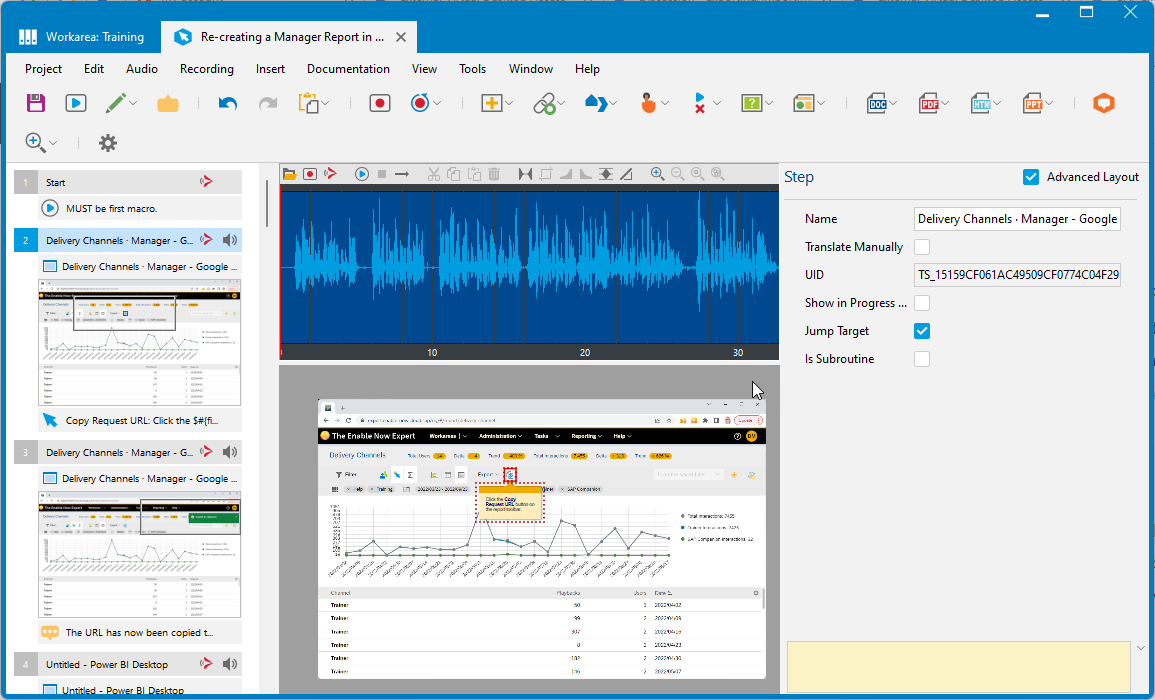Expand the magnifier zoom dropdown arrow
The height and width of the screenshot is (700, 1155).
(x=54, y=143)
